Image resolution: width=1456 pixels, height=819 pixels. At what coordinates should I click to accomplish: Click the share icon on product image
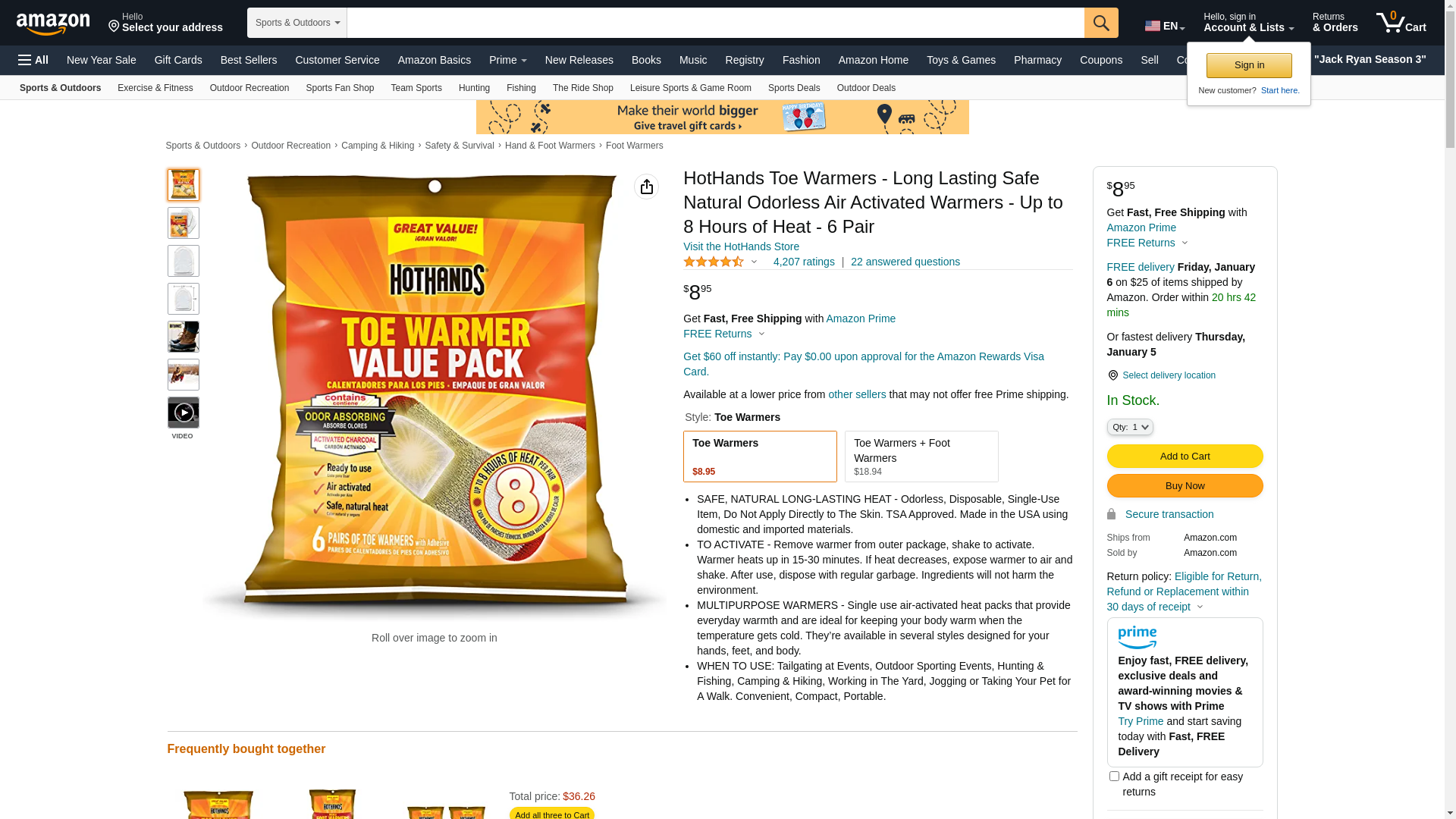pos(646,187)
